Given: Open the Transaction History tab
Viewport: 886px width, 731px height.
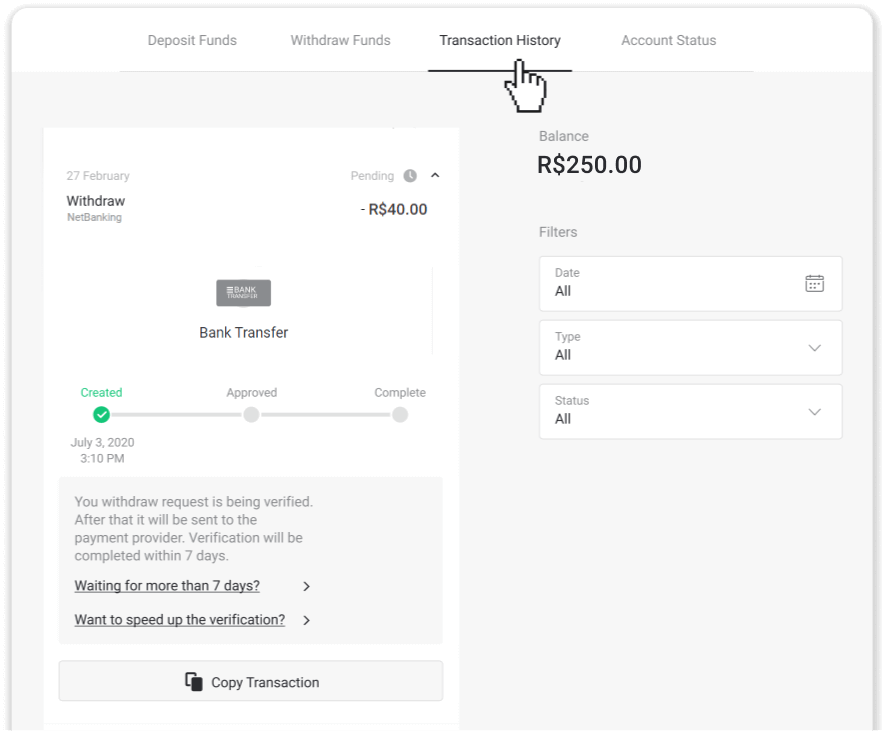Looking at the screenshot, I should tap(500, 41).
